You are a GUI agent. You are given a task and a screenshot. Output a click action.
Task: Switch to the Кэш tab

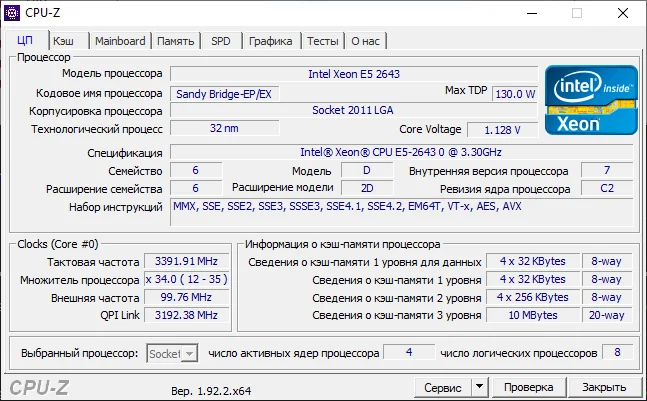68,41
